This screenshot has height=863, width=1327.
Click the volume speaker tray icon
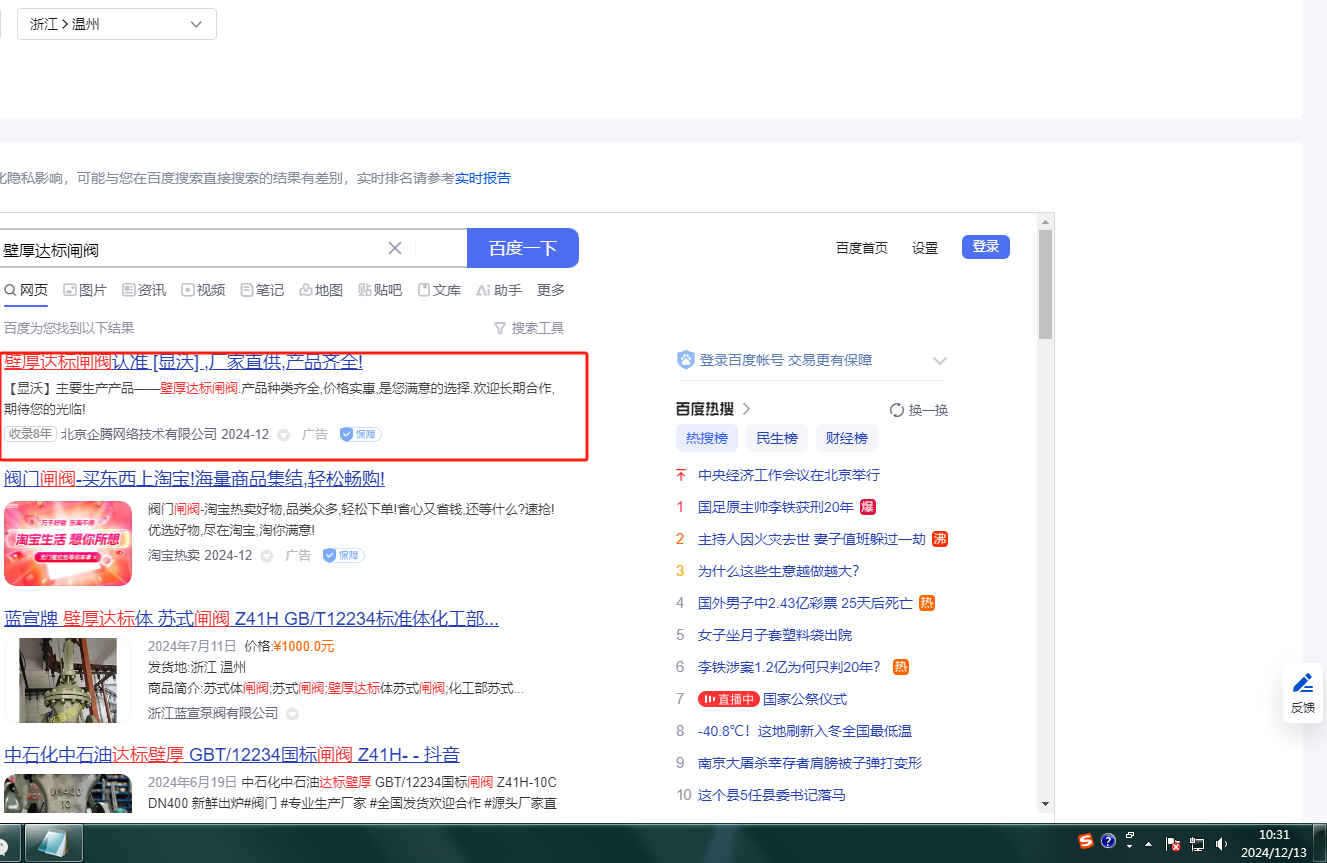(x=1221, y=844)
